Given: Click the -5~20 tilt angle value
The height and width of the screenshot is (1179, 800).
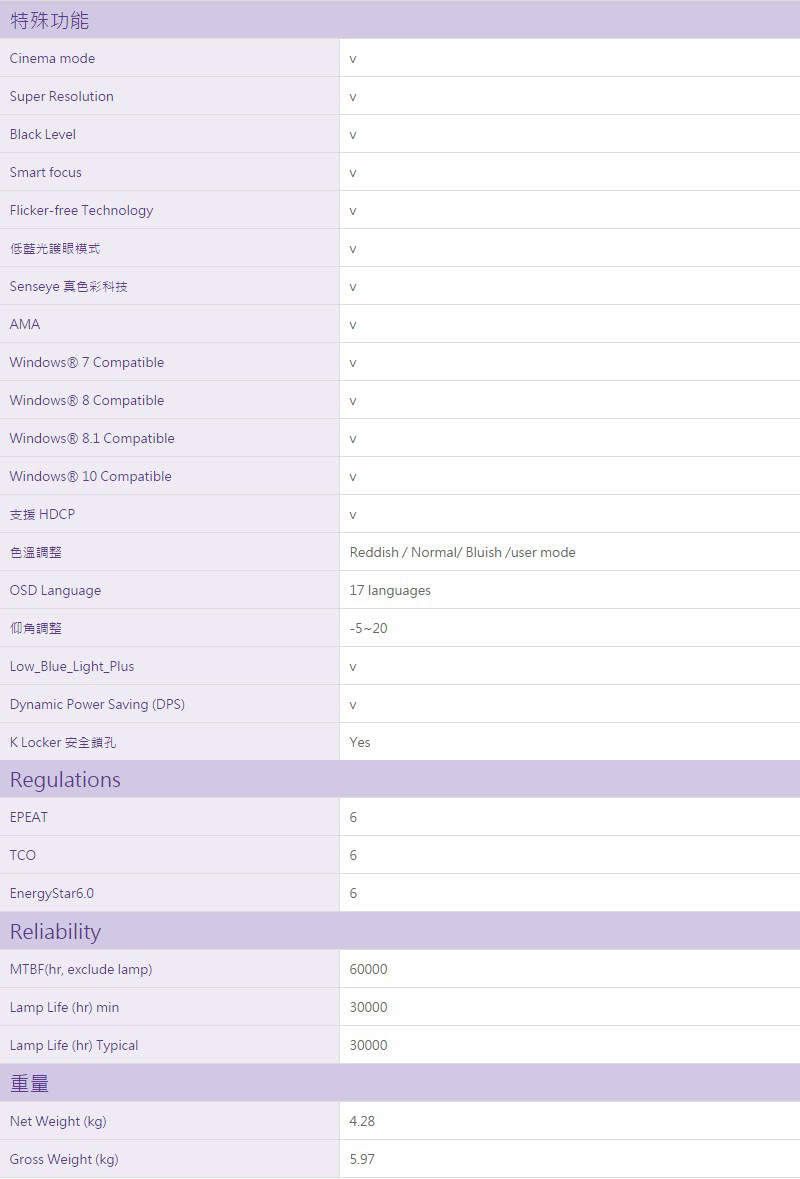Looking at the screenshot, I should (368, 628).
